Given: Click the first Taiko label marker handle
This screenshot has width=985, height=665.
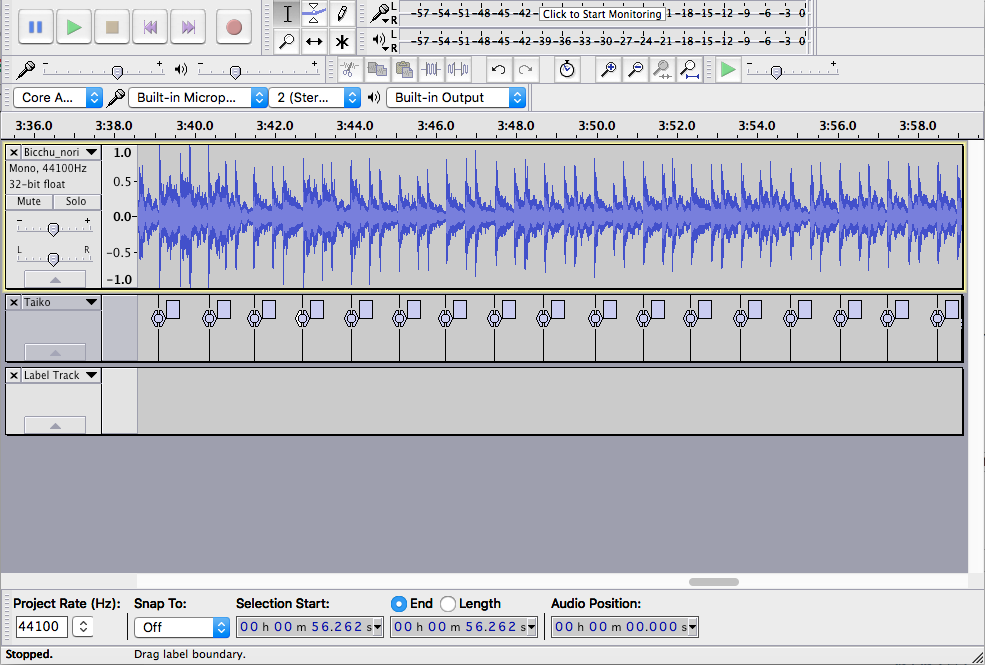Looking at the screenshot, I should click(x=158, y=319).
